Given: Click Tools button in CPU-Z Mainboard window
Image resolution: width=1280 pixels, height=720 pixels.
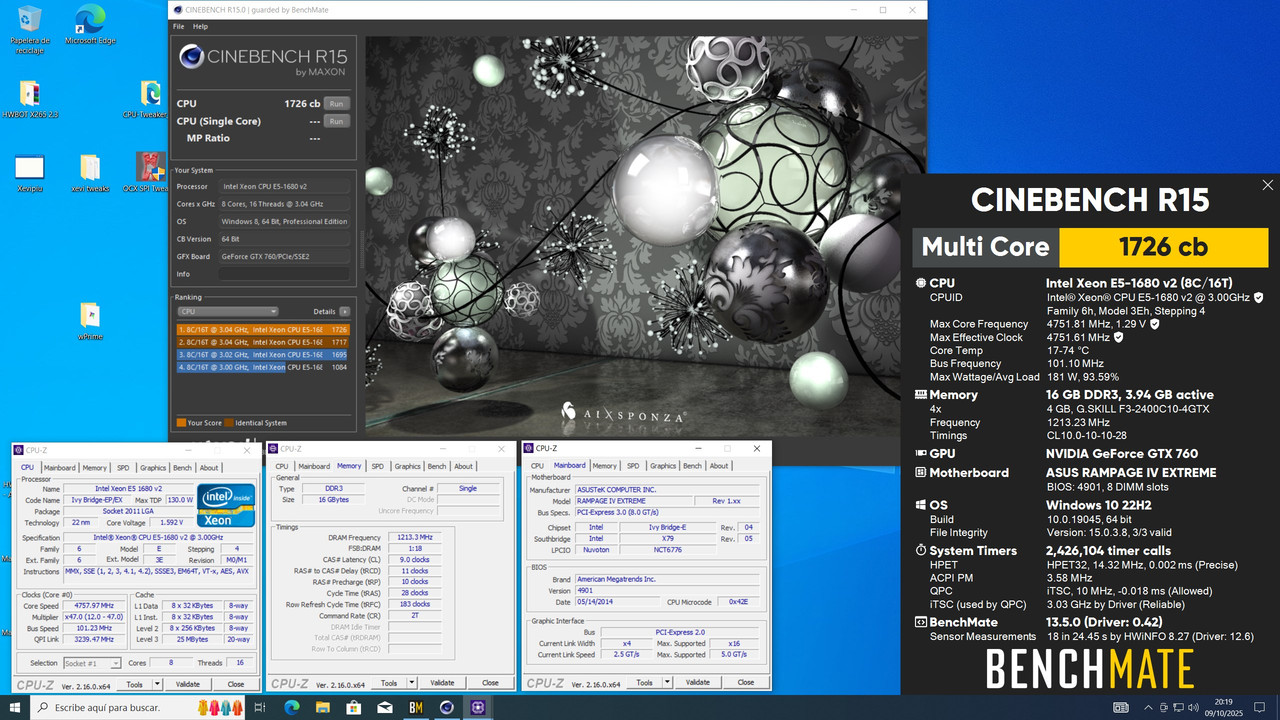Looking at the screenshot, I should coord(643,683).
